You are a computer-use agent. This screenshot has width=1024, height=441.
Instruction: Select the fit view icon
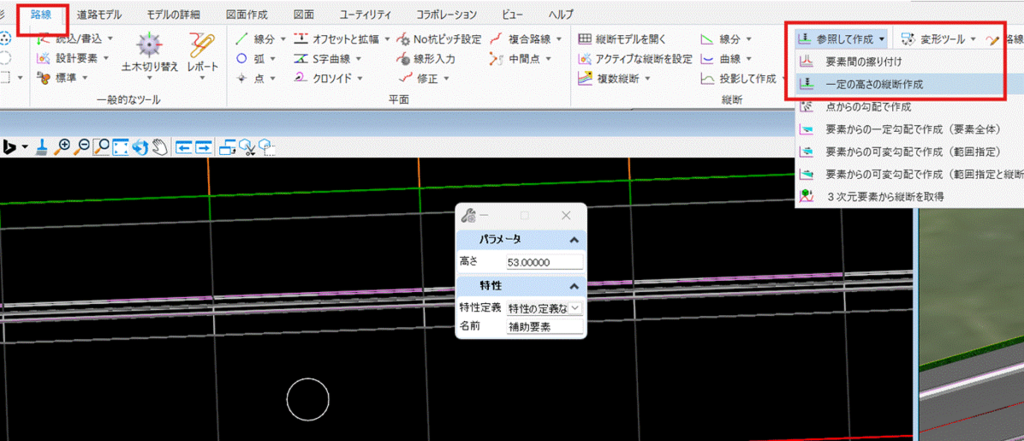(x=121, y=147)
